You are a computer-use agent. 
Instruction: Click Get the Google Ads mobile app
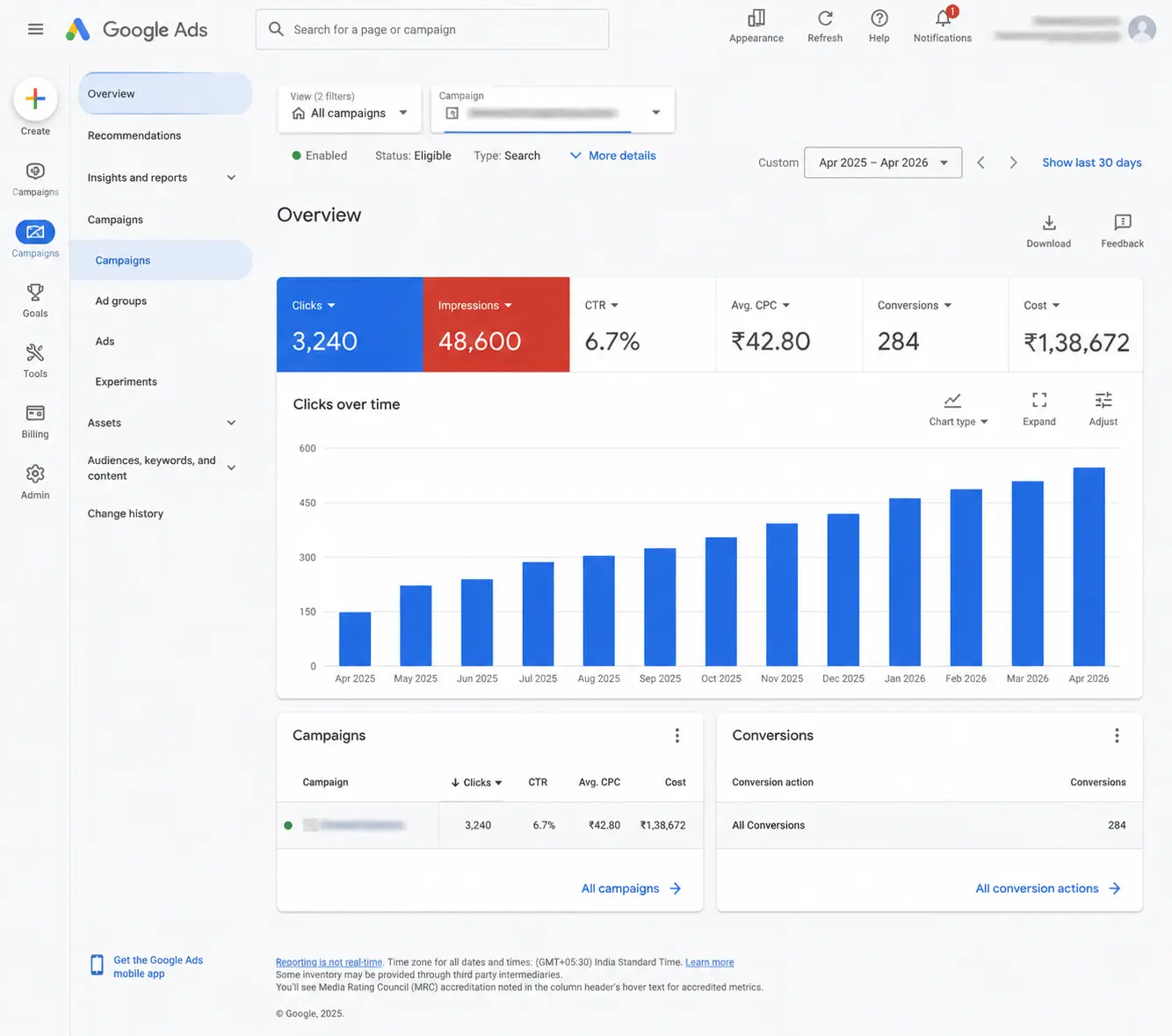(x=147, y=967)
